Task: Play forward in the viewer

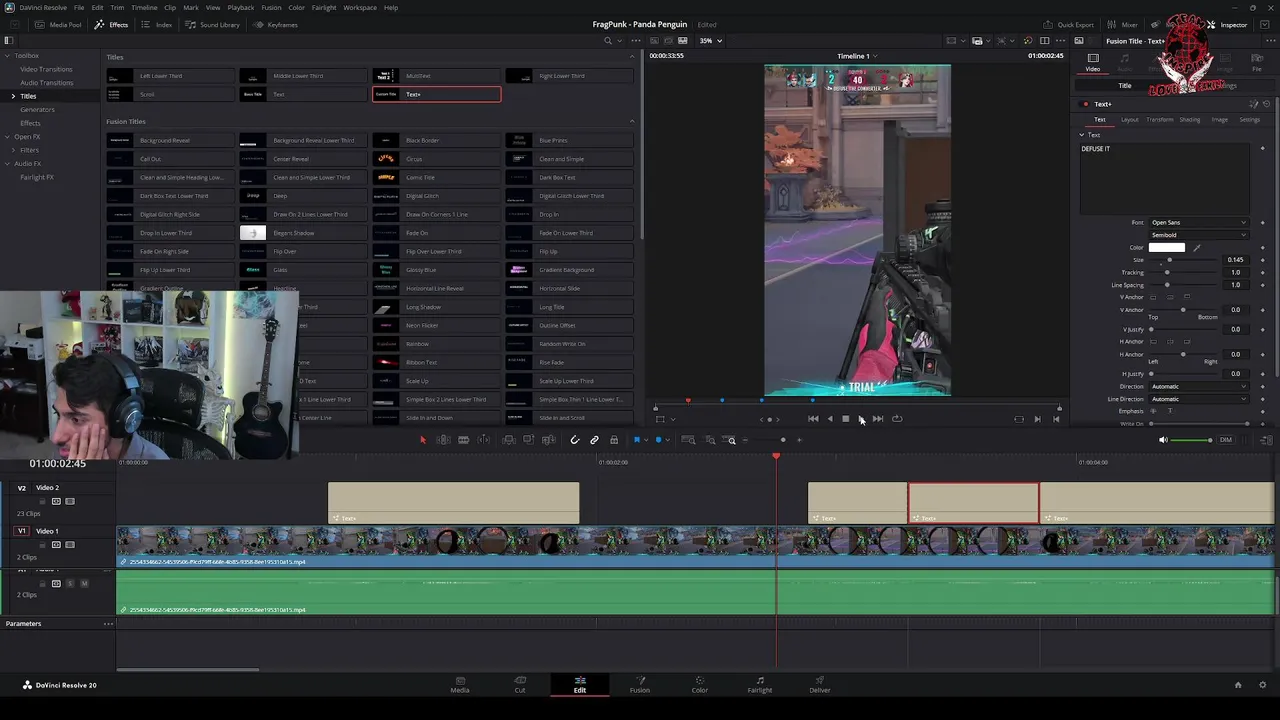Action: [x=861, y=419]
